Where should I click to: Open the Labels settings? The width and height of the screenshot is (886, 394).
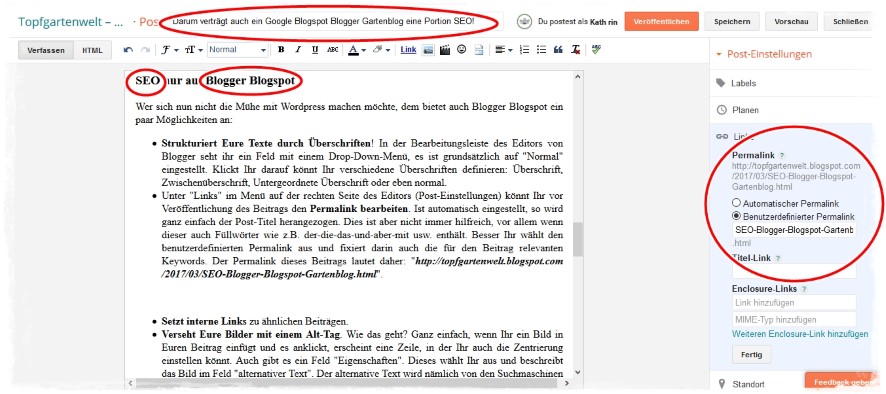[743, 83]
